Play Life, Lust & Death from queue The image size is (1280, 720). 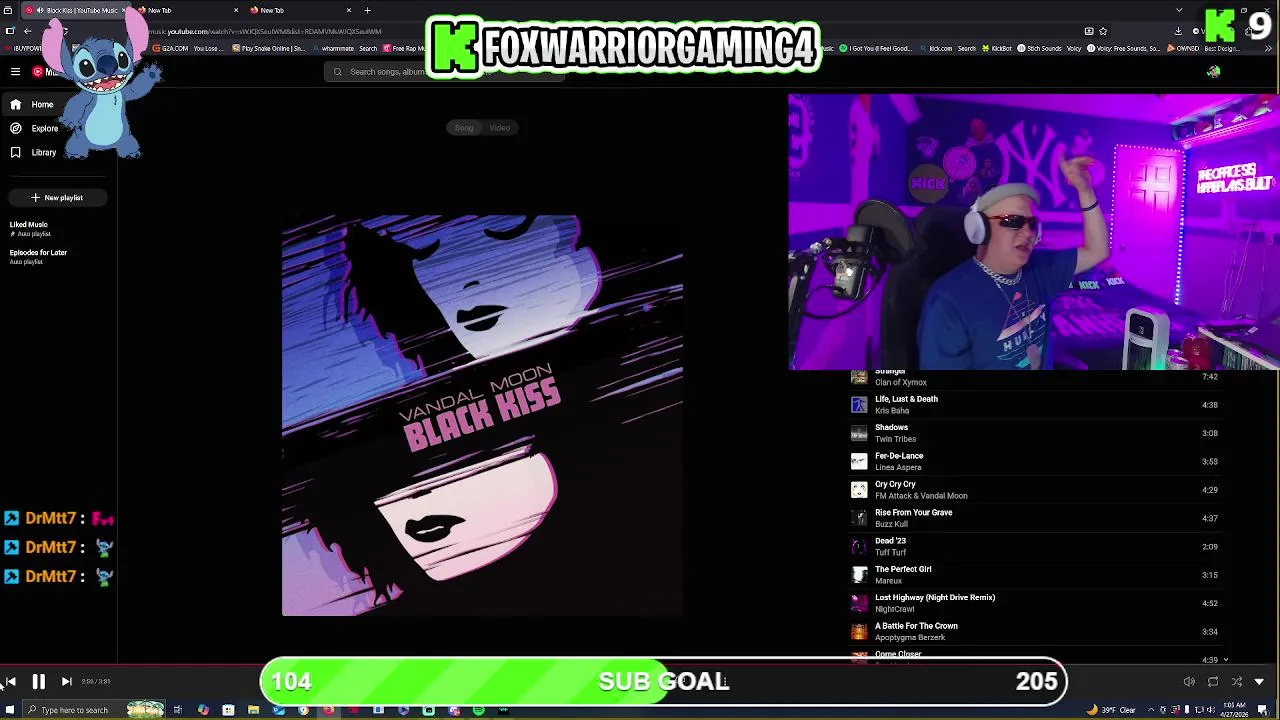(x=1035, y=405)
